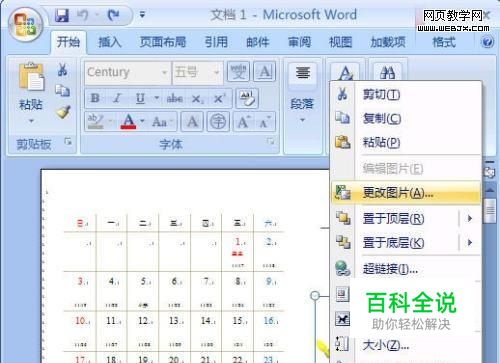
Task: Undo the last action
Action: (82, 15)
